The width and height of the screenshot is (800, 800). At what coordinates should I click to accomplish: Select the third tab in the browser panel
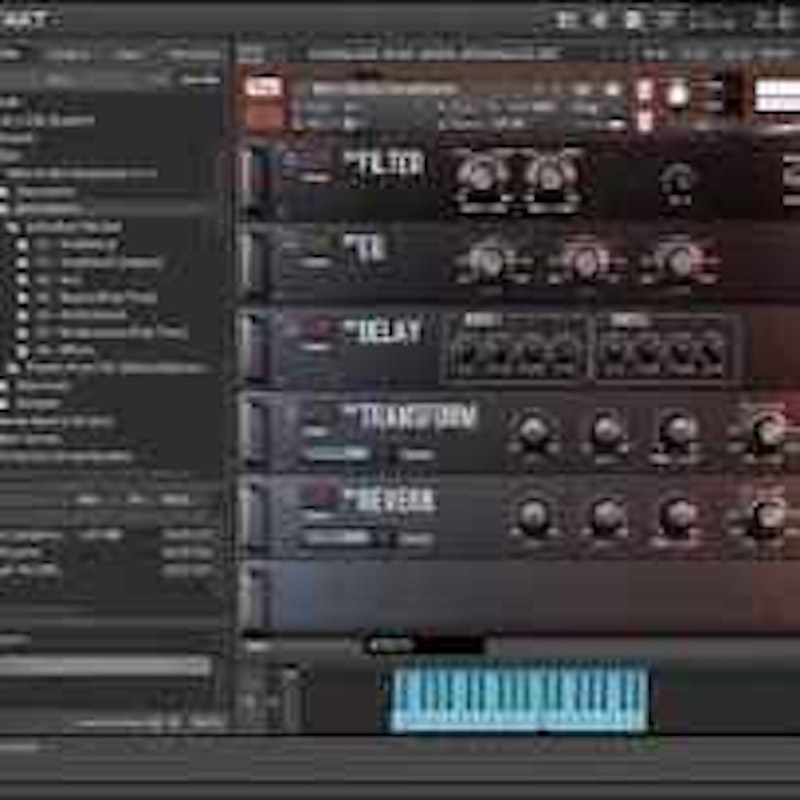[127, 54]
